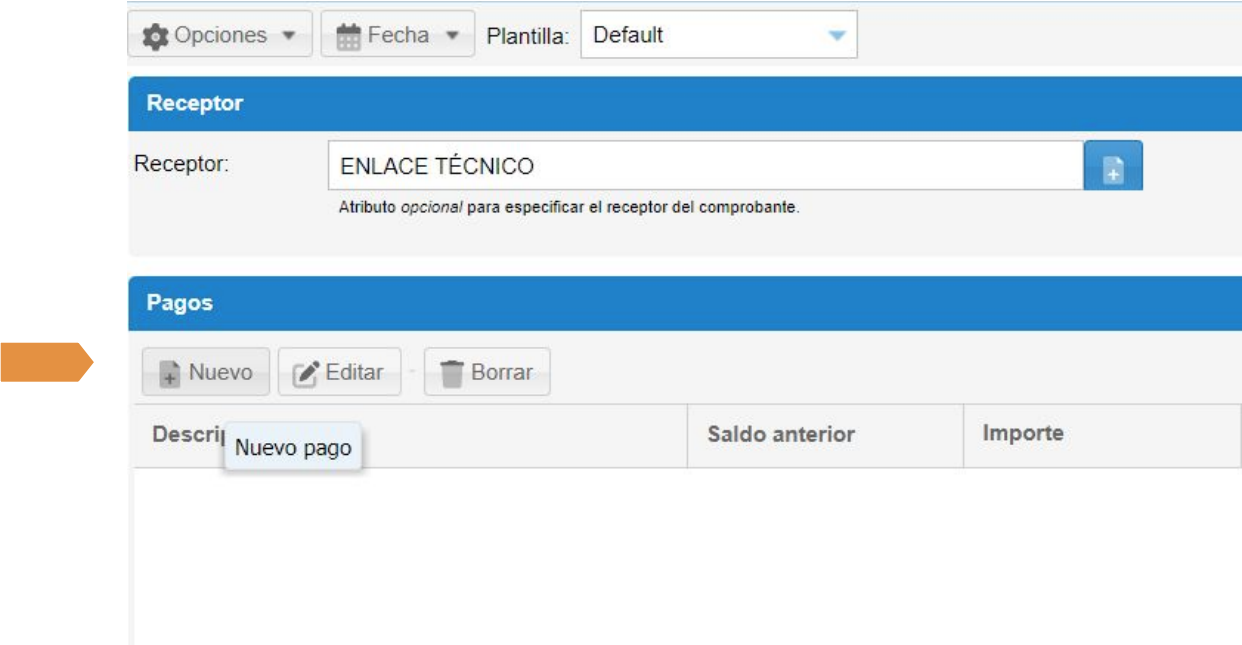The width and height of the screenshot is (1242, 645).
Task: Click the gear icon on Opciones
Action: tap(155, 36)
